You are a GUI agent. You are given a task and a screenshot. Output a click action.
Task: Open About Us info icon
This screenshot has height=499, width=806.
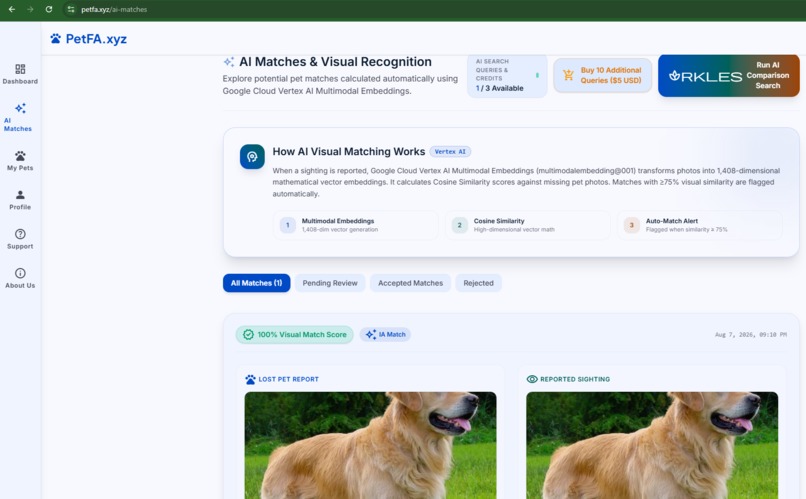[20, 273]
